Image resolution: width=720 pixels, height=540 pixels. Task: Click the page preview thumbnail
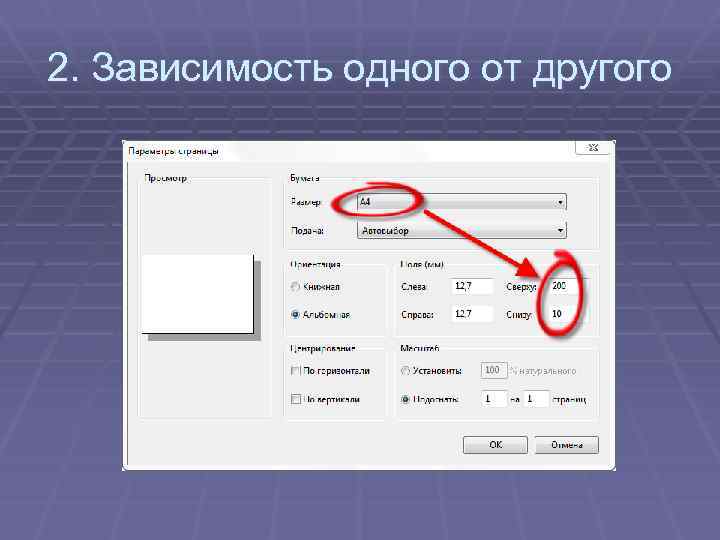[198, 294]
